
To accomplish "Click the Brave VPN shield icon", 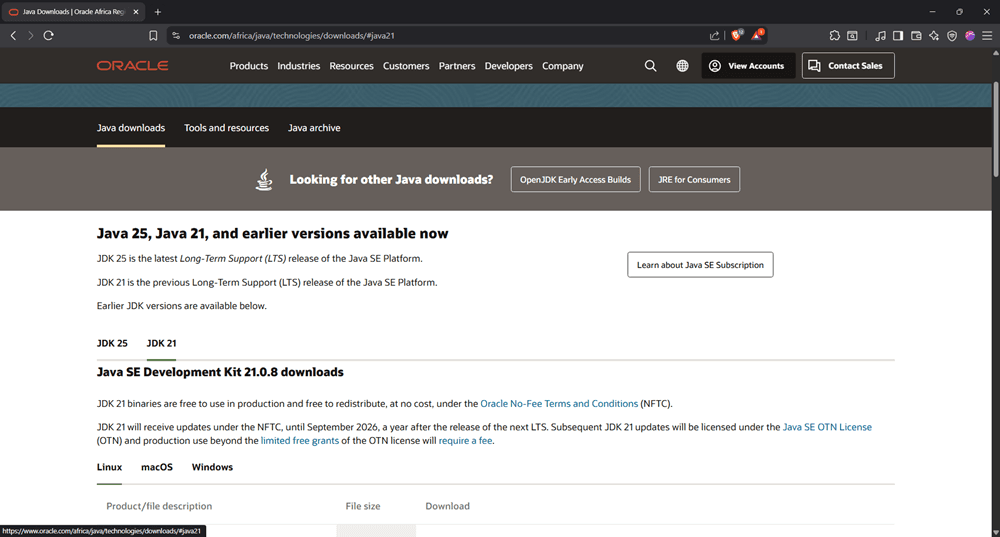I will point(952,35).
